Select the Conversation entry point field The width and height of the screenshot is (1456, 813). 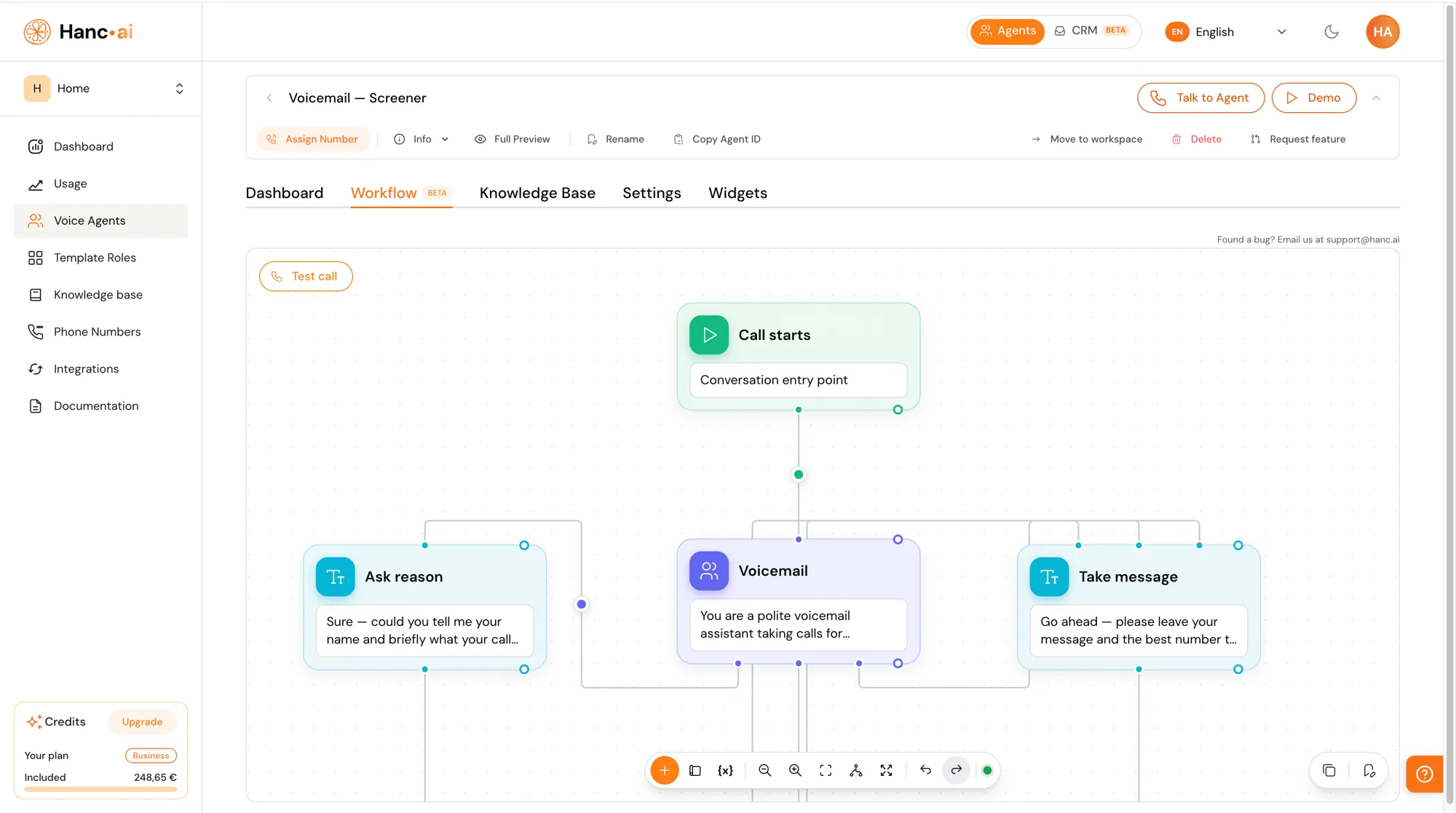point(798,380)
